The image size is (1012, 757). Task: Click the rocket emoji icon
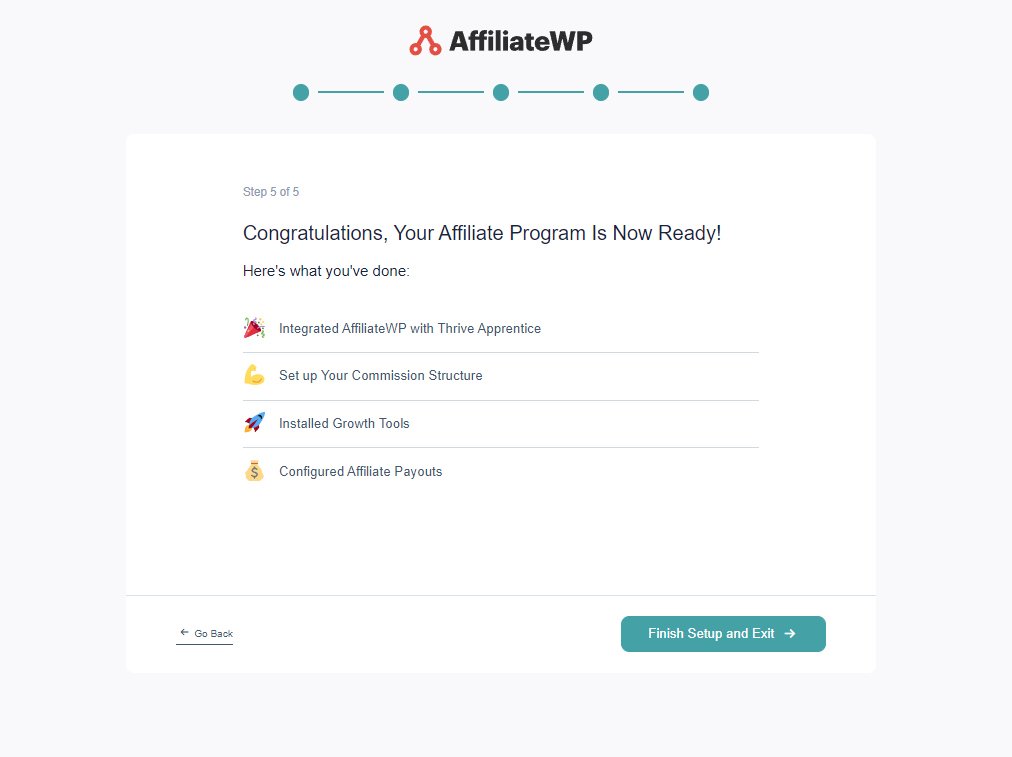[254, 423]
